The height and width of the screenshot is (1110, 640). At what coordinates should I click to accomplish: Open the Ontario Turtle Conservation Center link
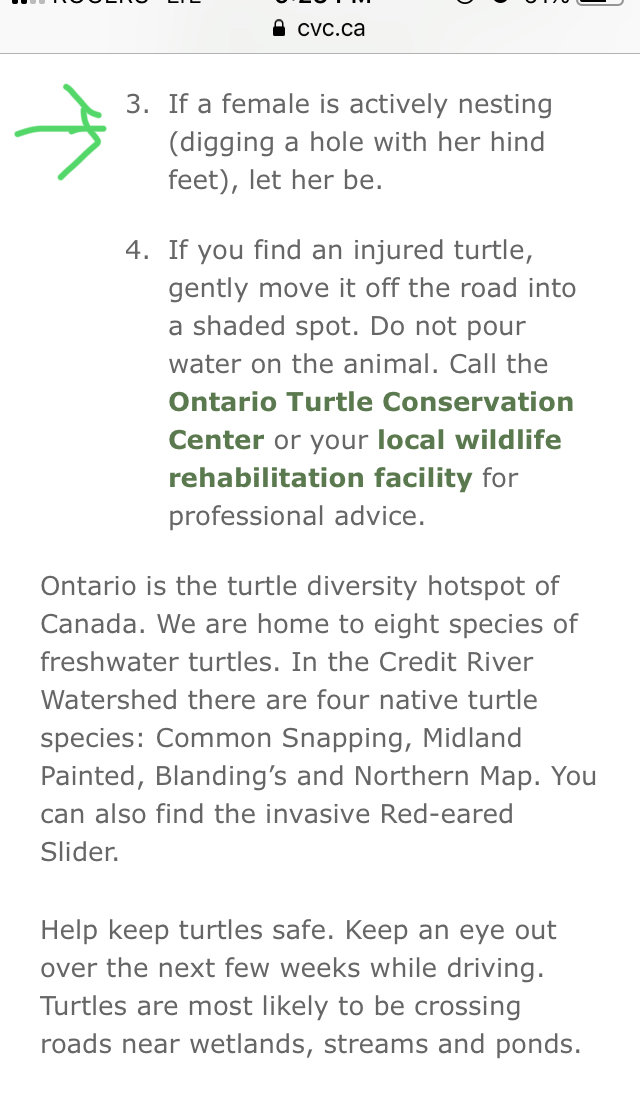click(x=371, y=420)
